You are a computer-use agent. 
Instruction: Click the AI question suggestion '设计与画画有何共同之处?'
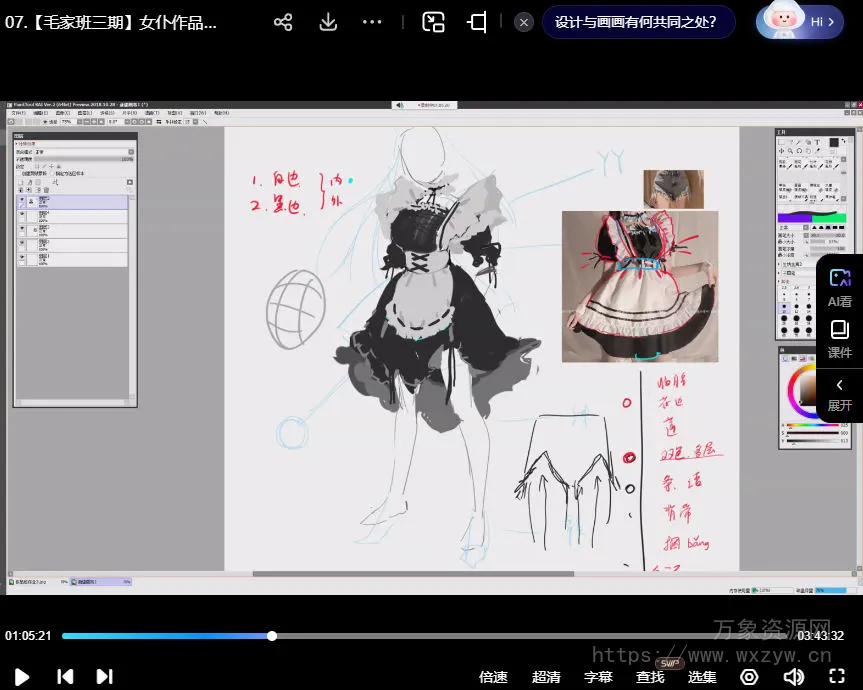[636, 22]
